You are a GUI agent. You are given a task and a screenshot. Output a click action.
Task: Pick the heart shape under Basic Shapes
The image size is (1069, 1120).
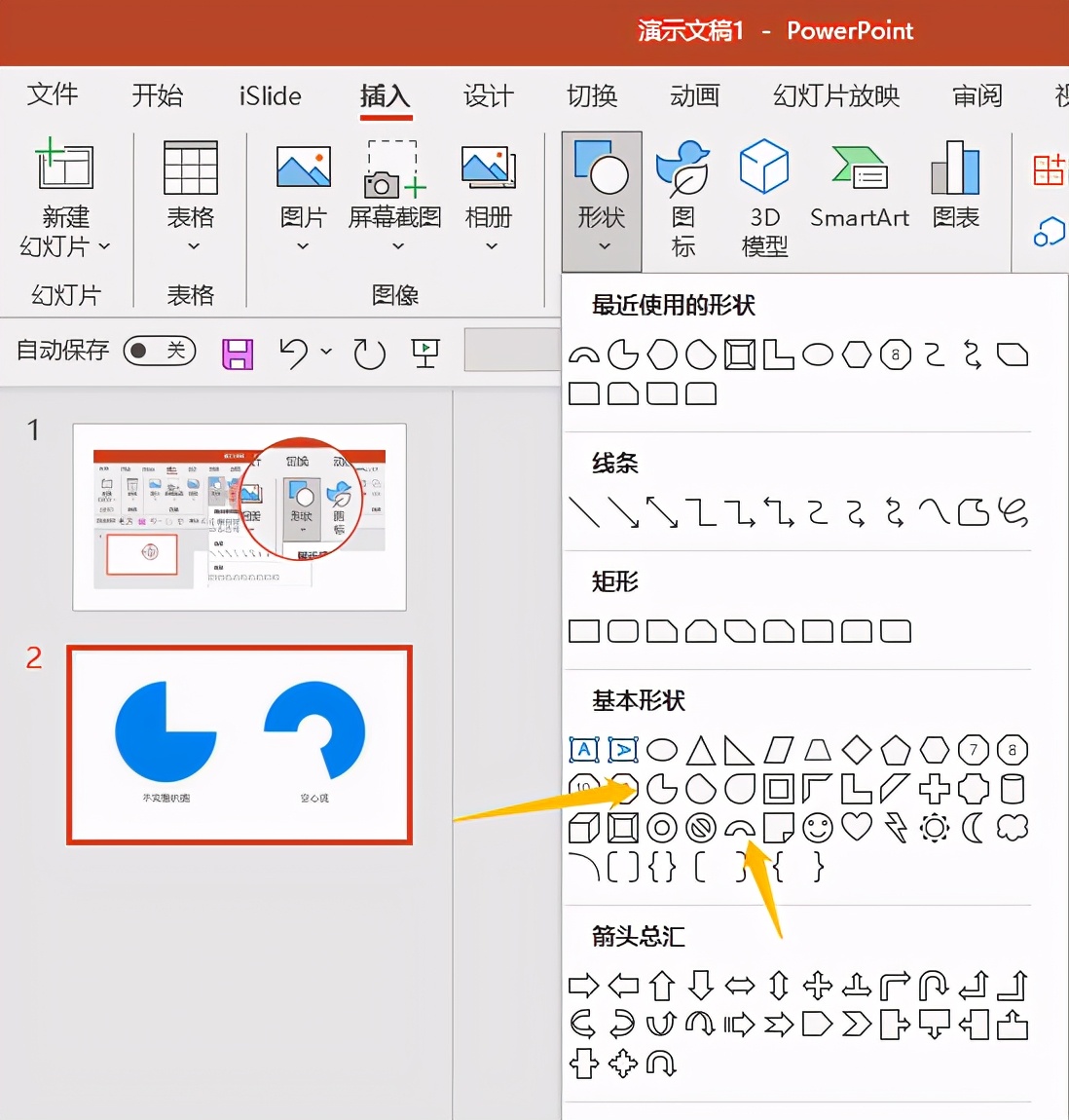tap(856, 828)
